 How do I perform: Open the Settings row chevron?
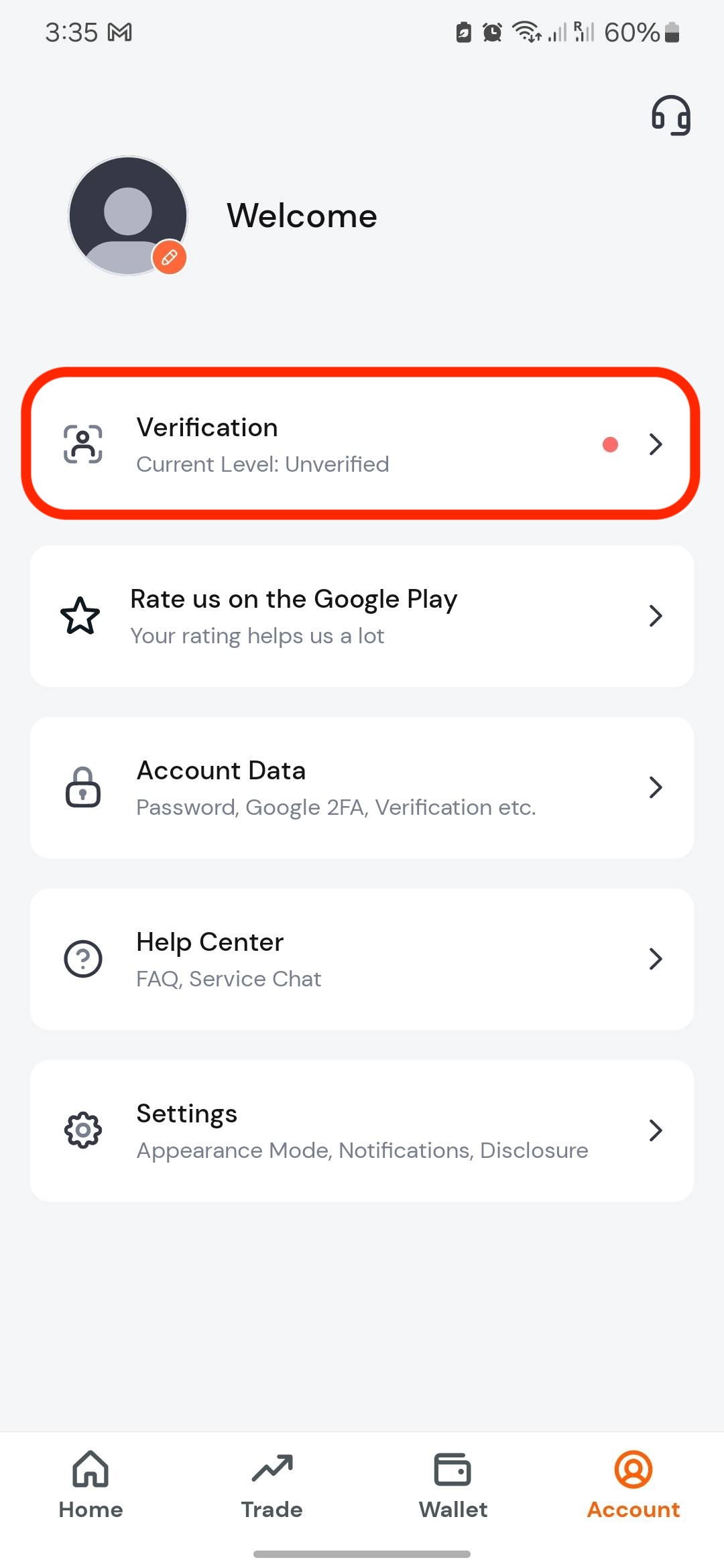656,1130
